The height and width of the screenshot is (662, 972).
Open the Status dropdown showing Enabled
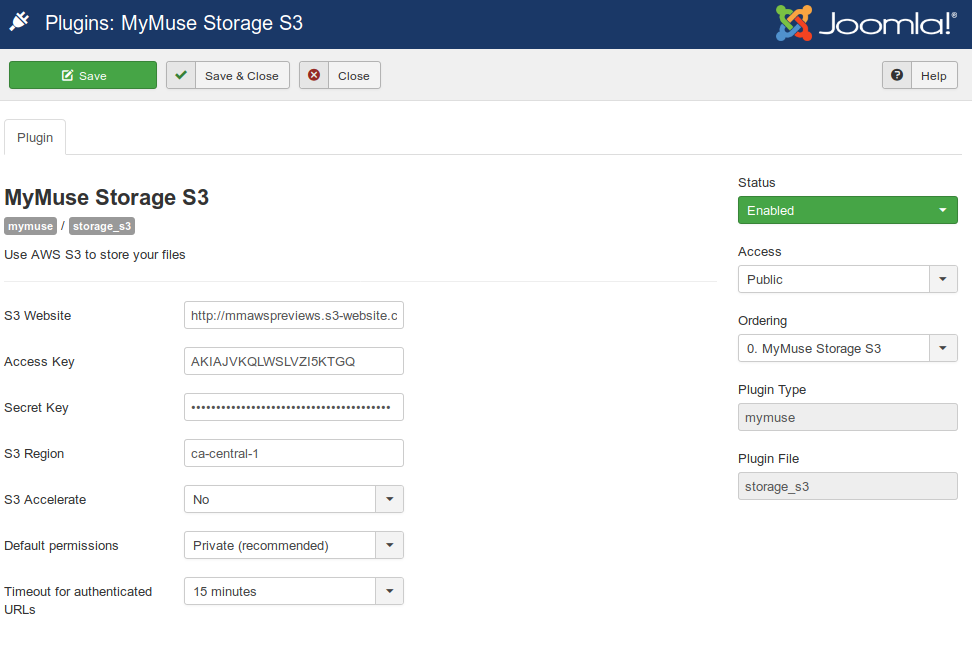(847, 210)
